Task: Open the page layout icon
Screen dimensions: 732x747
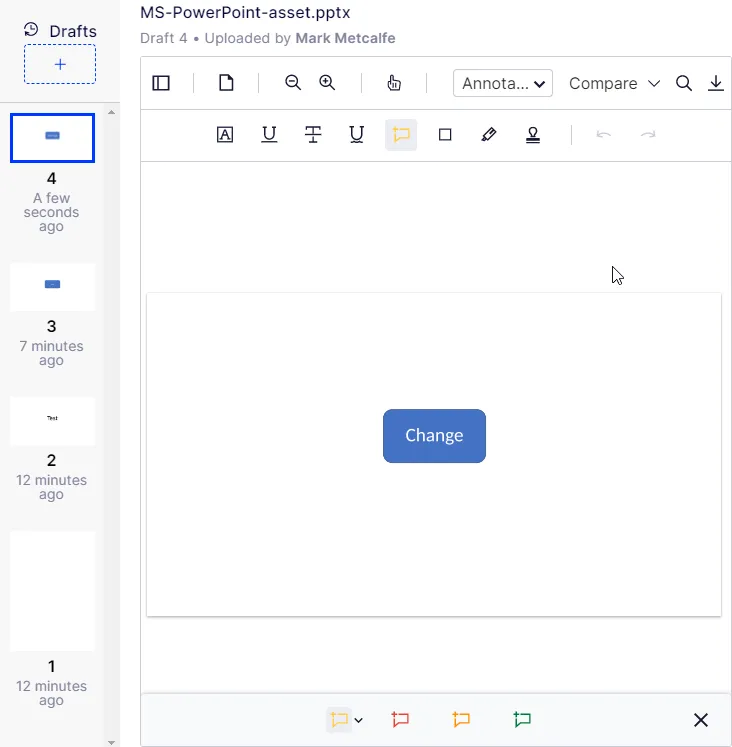Action: click(x=226, y=83)
